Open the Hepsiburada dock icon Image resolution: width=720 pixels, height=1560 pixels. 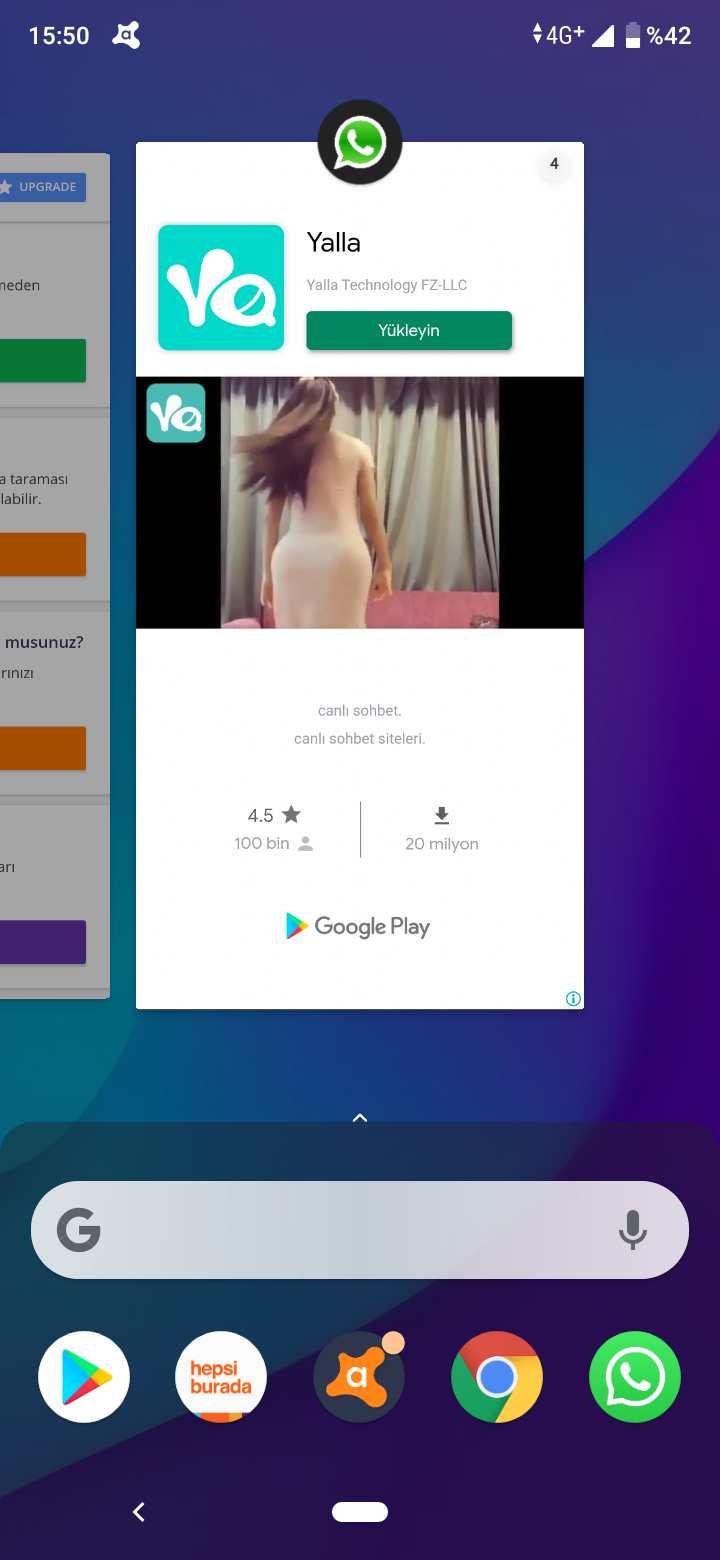pyautogui.click(x=221, y=1377)
